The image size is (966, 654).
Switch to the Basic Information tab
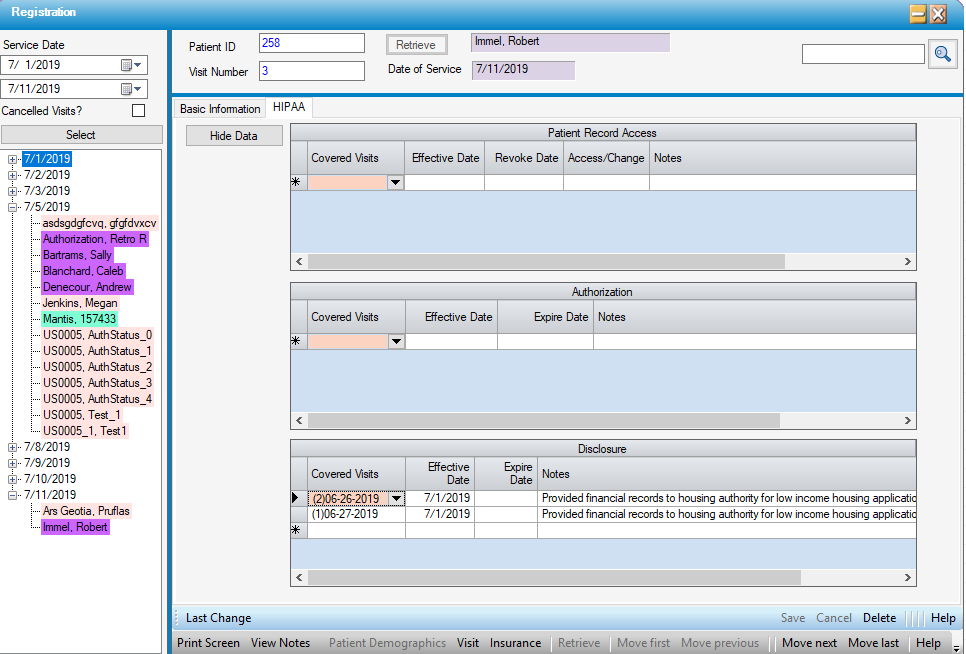click(x=220, y=109)
